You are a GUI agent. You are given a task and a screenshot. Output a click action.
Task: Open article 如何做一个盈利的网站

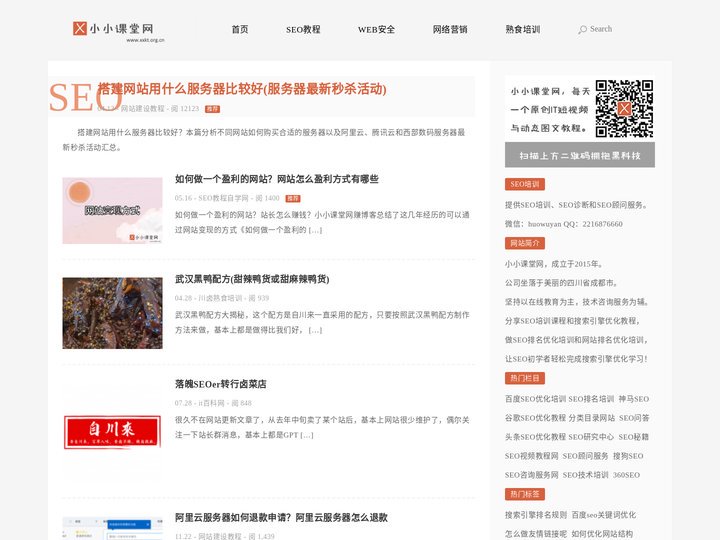(276, 179)
